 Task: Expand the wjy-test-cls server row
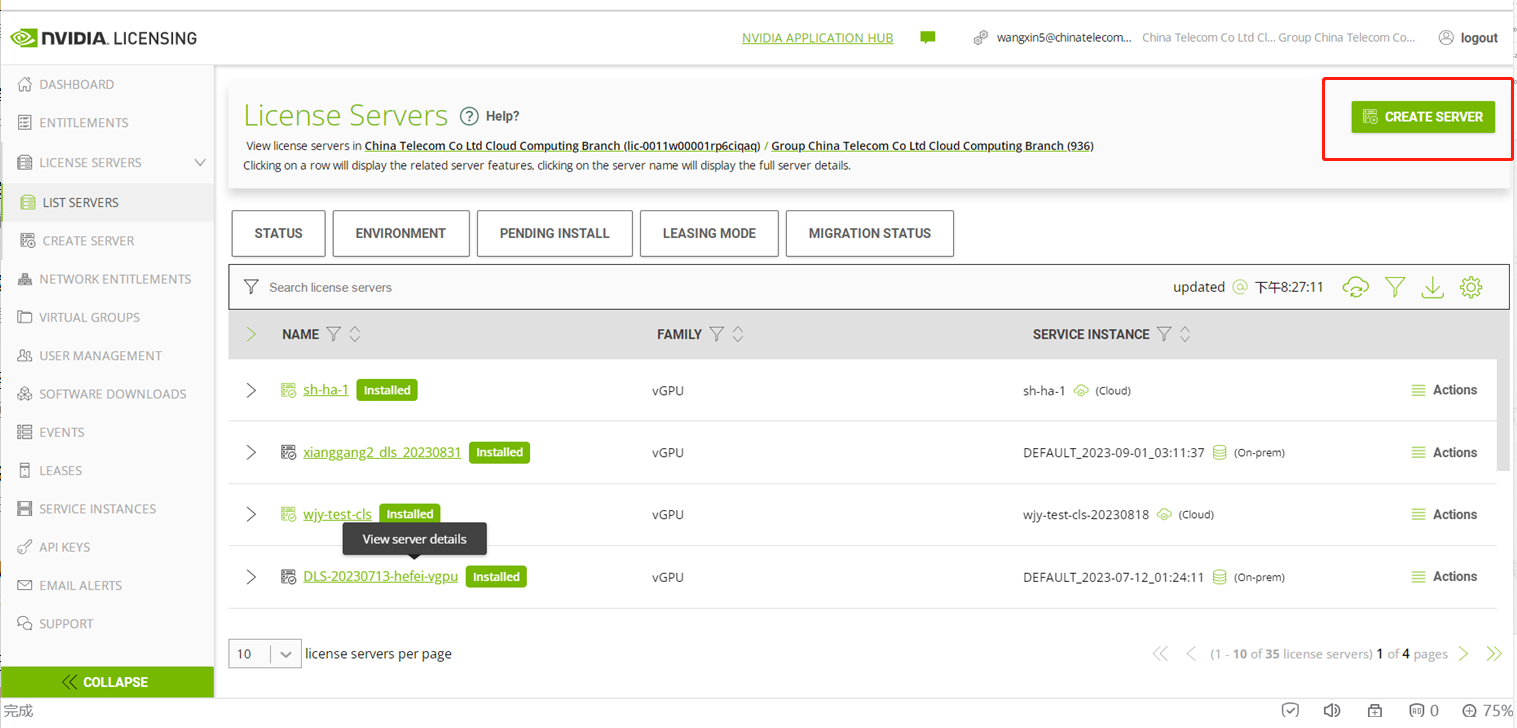(251, 514)
